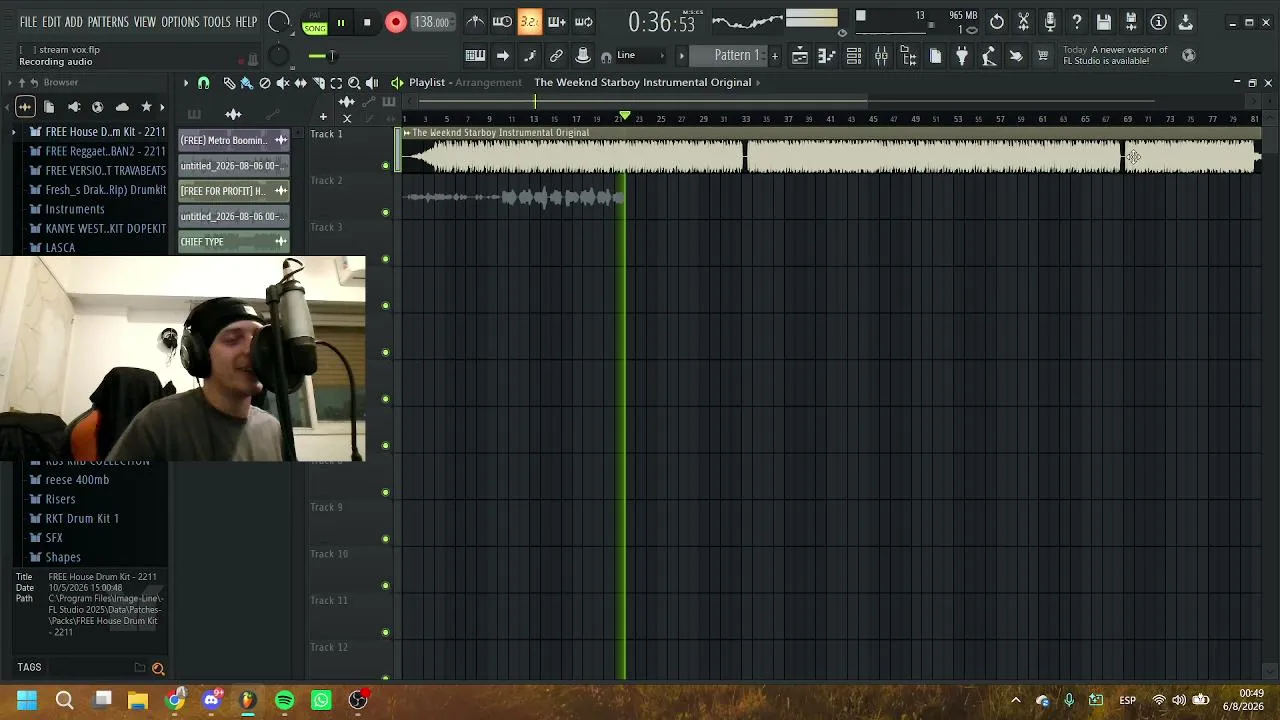The height and width of the screenshot is (720, 1280).
Task: Open the EDIT menu
Action: [51, 22]
